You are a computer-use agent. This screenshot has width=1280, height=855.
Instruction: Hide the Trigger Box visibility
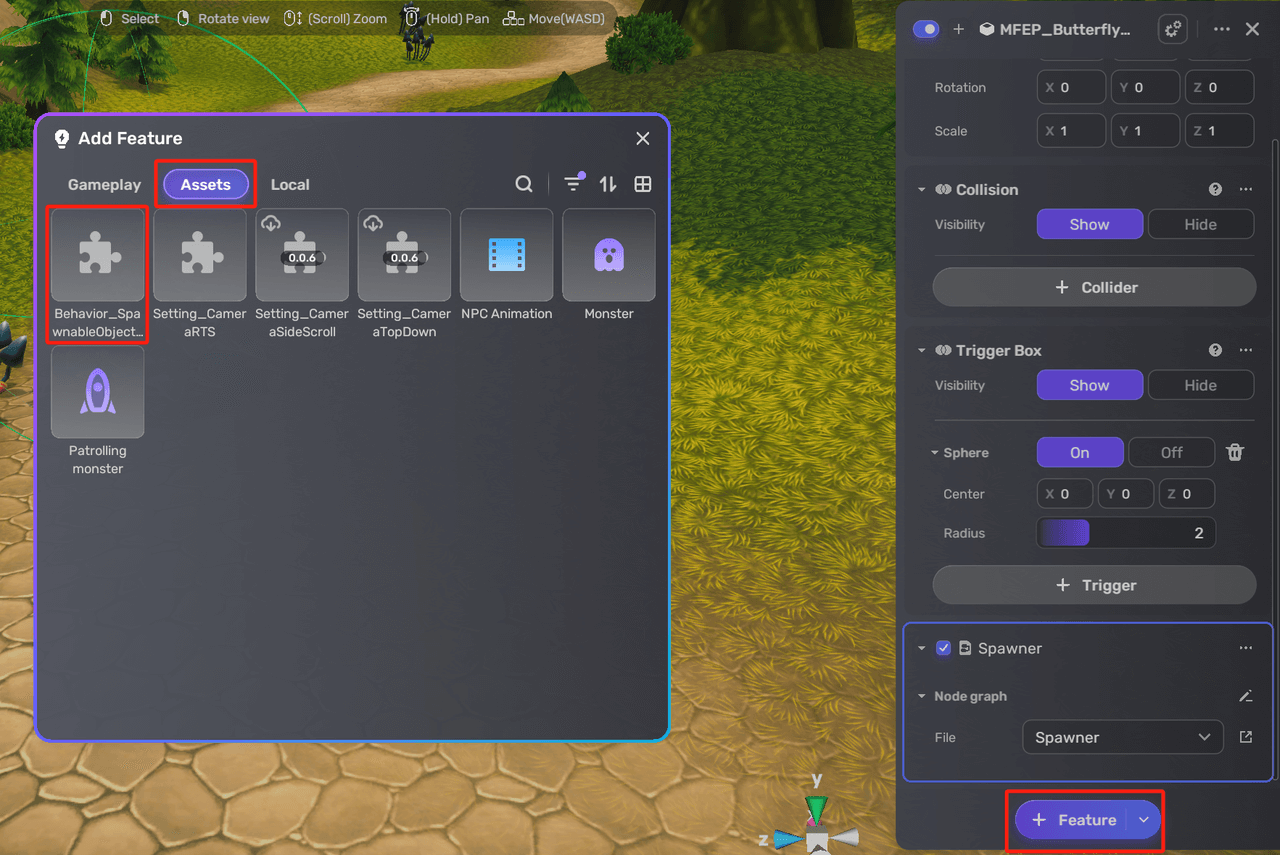coord(1200,385)
